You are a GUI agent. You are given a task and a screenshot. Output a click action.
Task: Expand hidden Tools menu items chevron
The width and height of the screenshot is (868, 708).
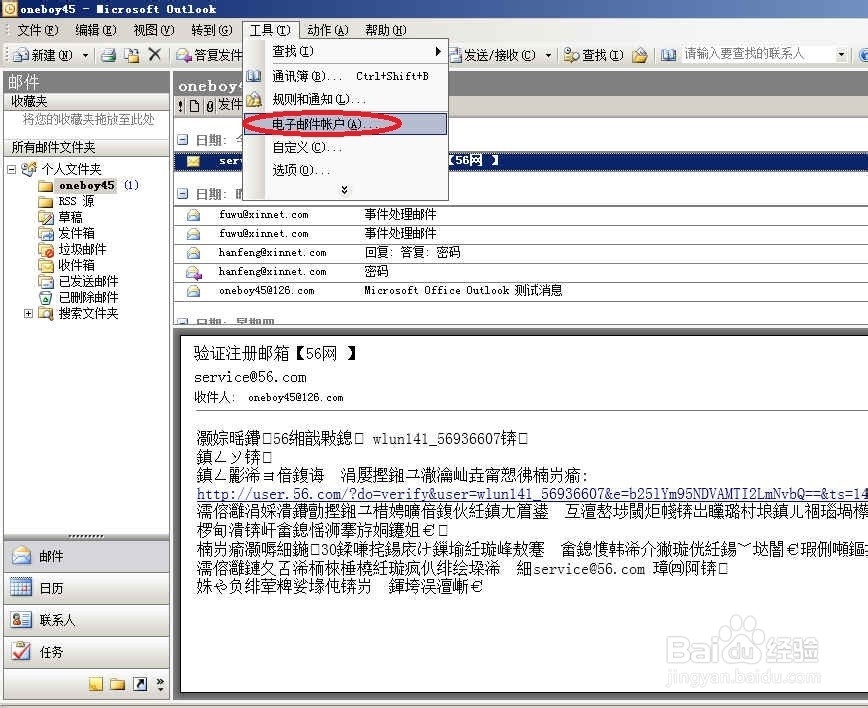(x=344, y=190)
